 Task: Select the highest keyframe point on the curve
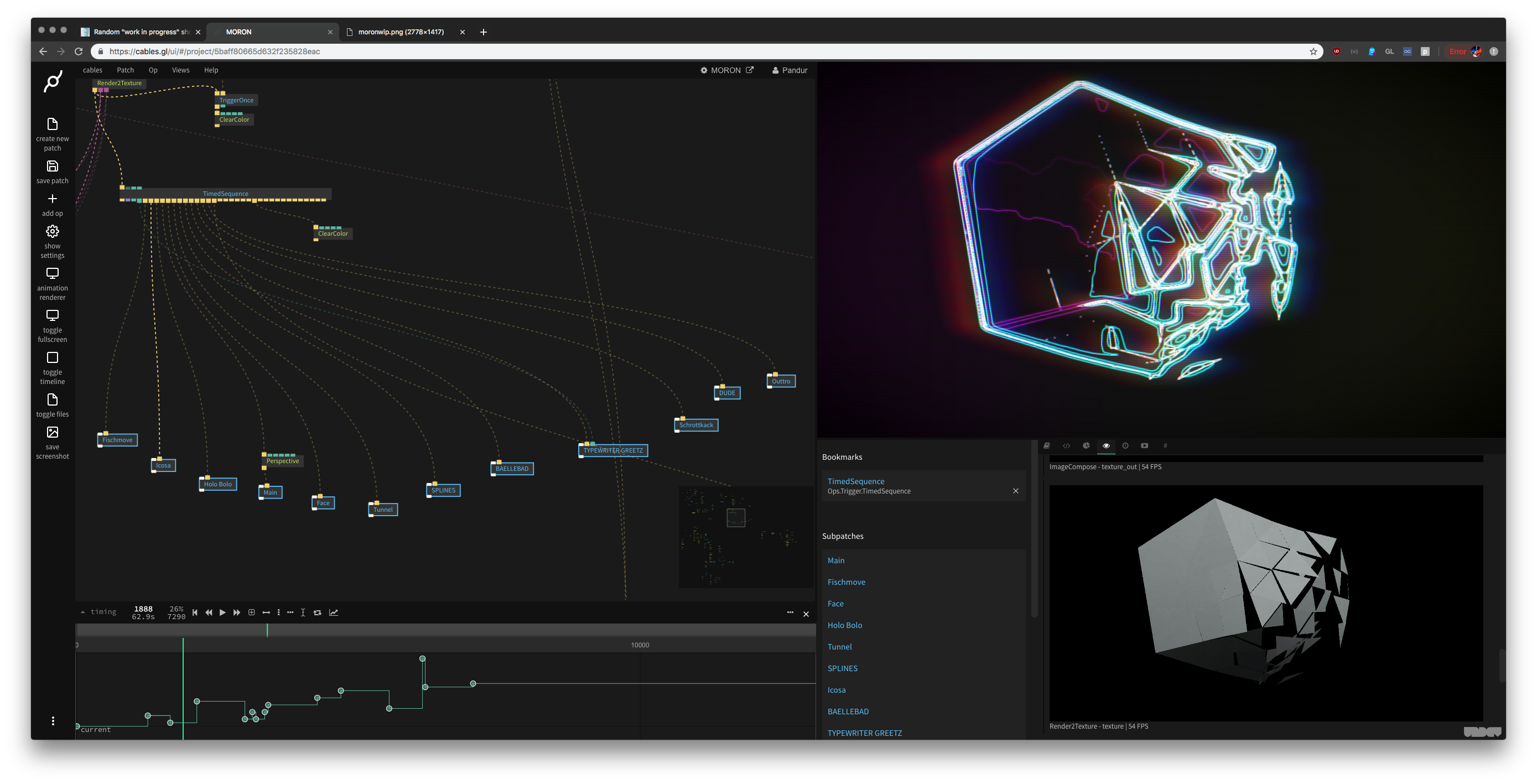pyautogui.click(x=423, y=659)
